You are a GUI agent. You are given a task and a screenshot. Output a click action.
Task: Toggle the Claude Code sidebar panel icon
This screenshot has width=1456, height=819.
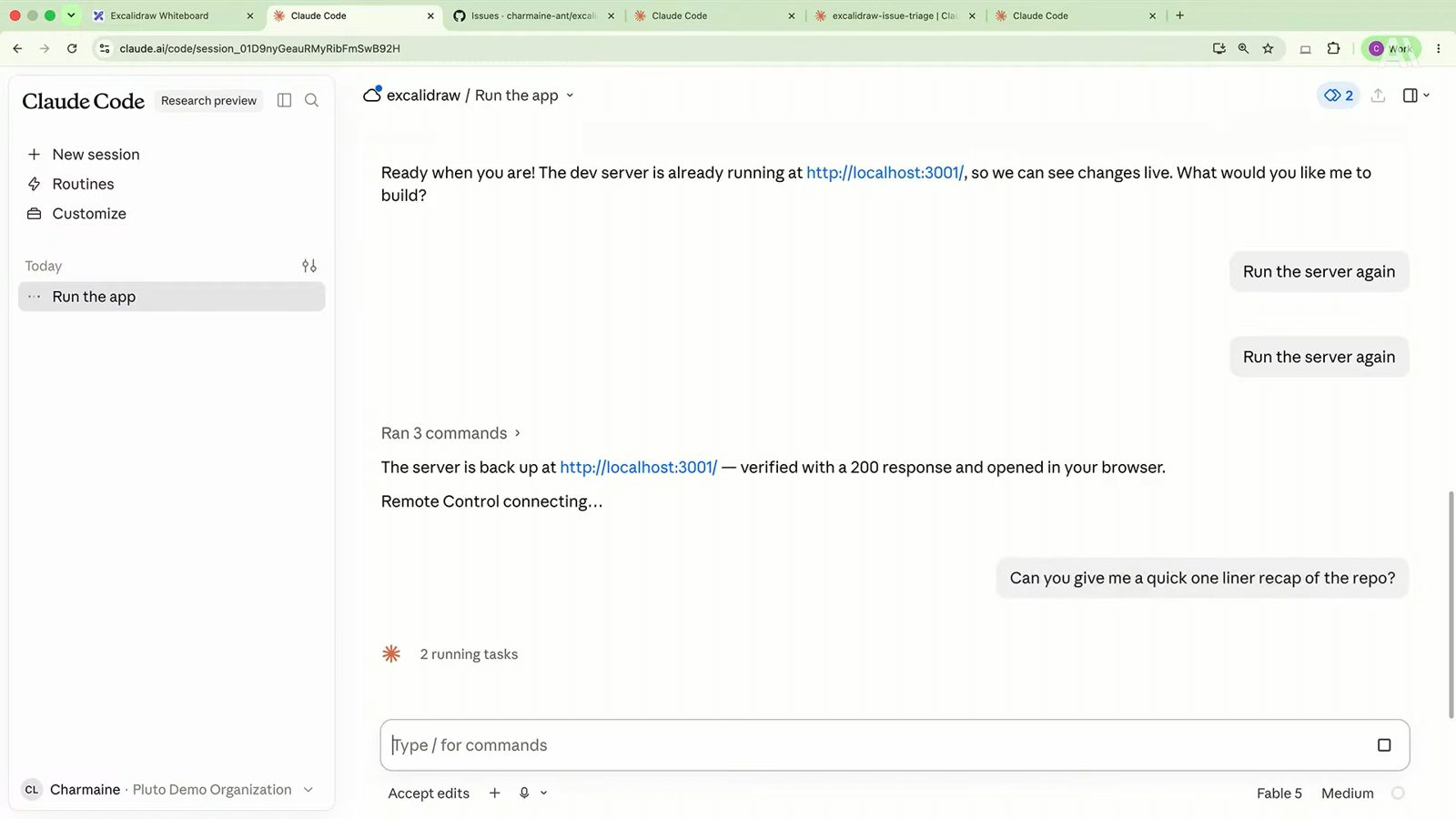pos(284,100)
